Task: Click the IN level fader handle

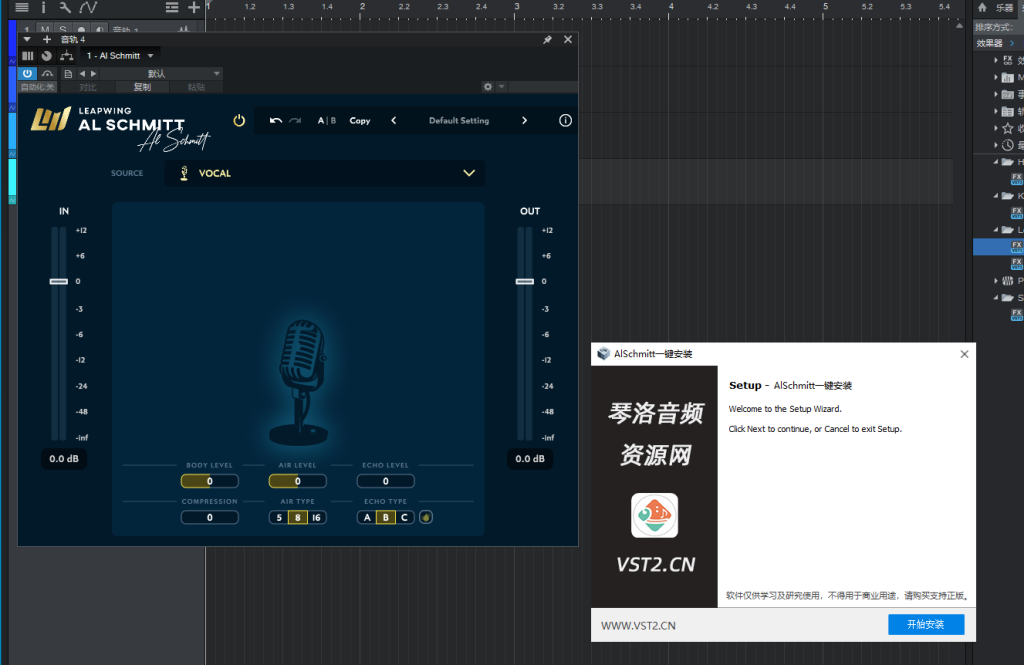Action: pos(59,282)
